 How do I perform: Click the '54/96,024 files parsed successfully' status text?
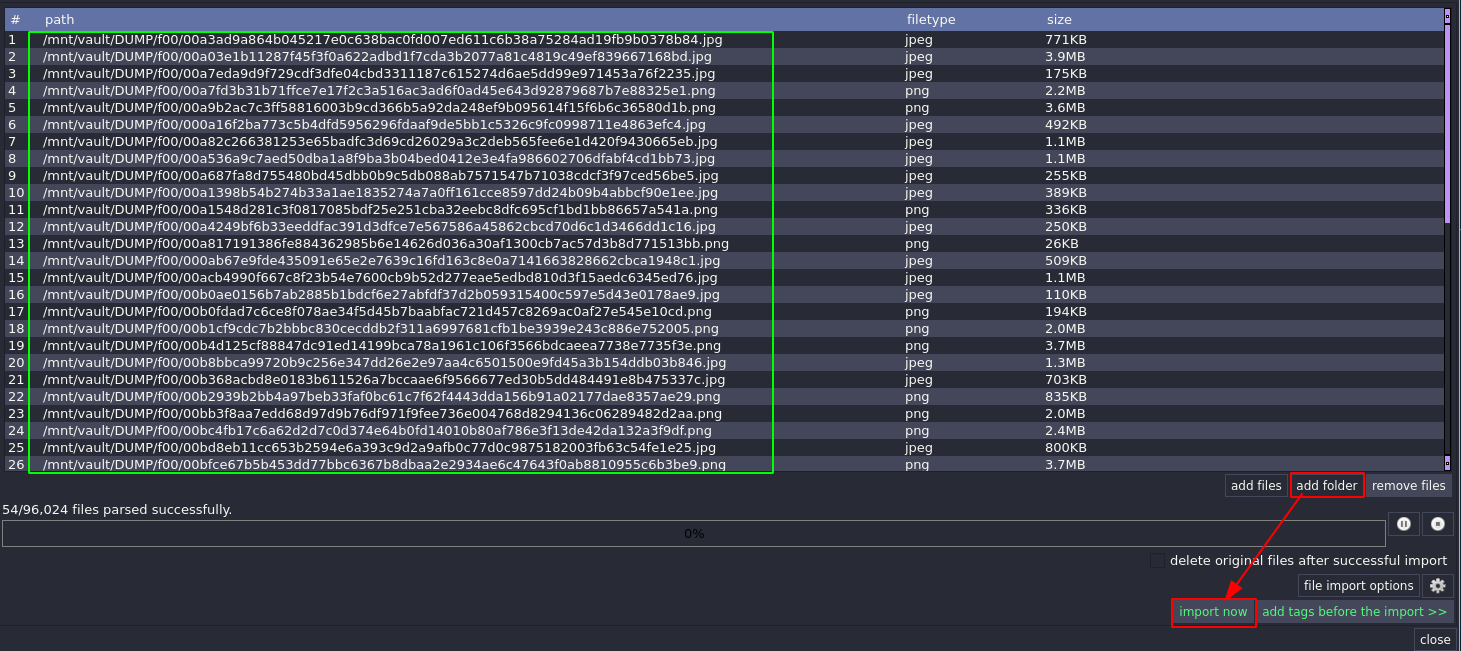[117, 510]
